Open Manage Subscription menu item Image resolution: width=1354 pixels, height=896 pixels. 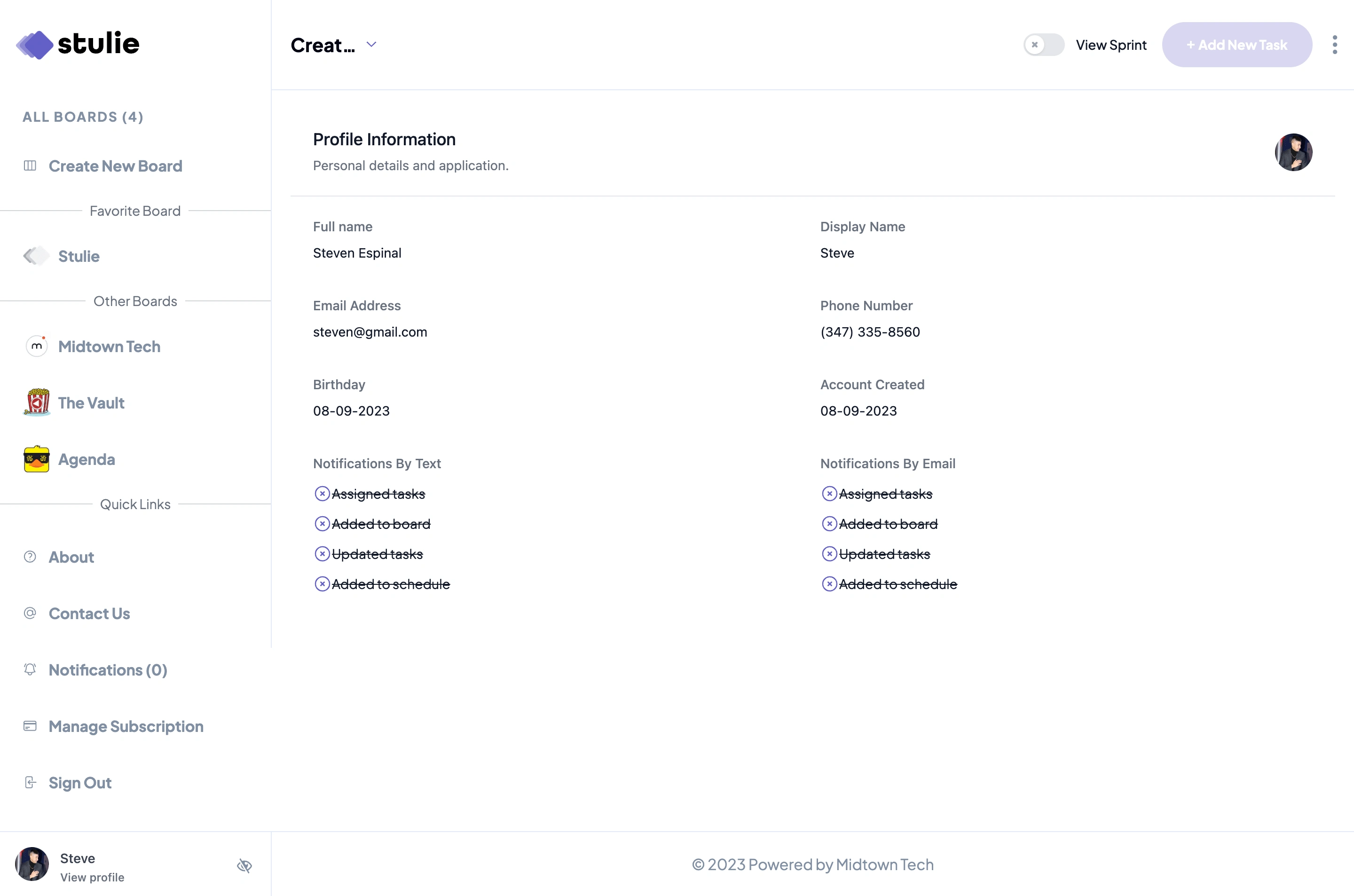[126, 726]
